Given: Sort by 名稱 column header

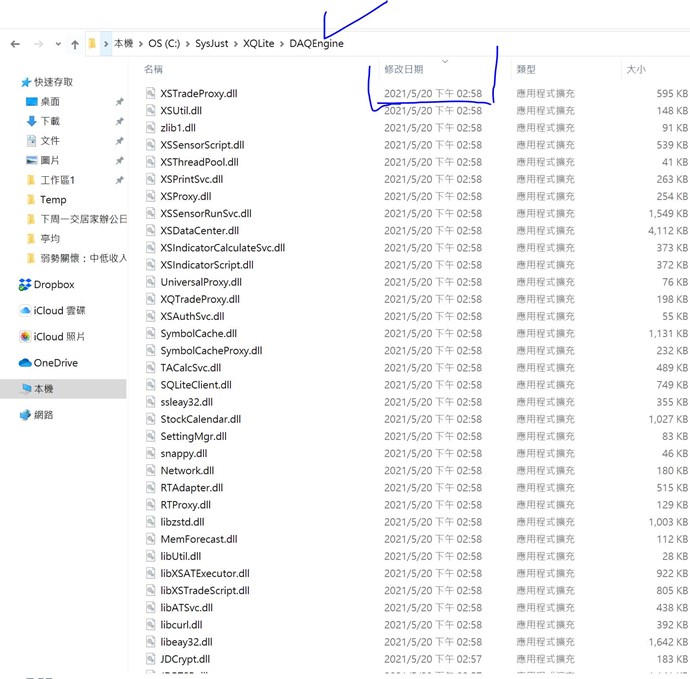Looking at the screenshot, I should point(153,69).
